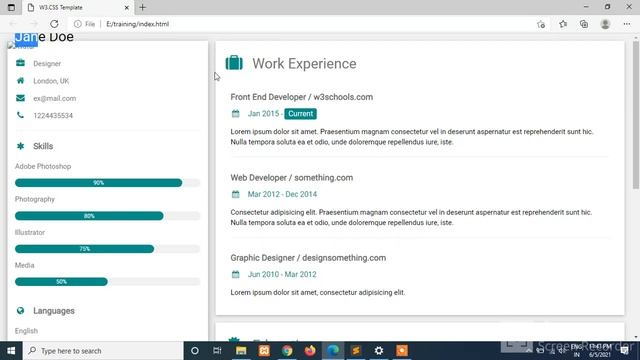Click the Media 50% progress bar
640x360 pixels.
coord(107,282)
